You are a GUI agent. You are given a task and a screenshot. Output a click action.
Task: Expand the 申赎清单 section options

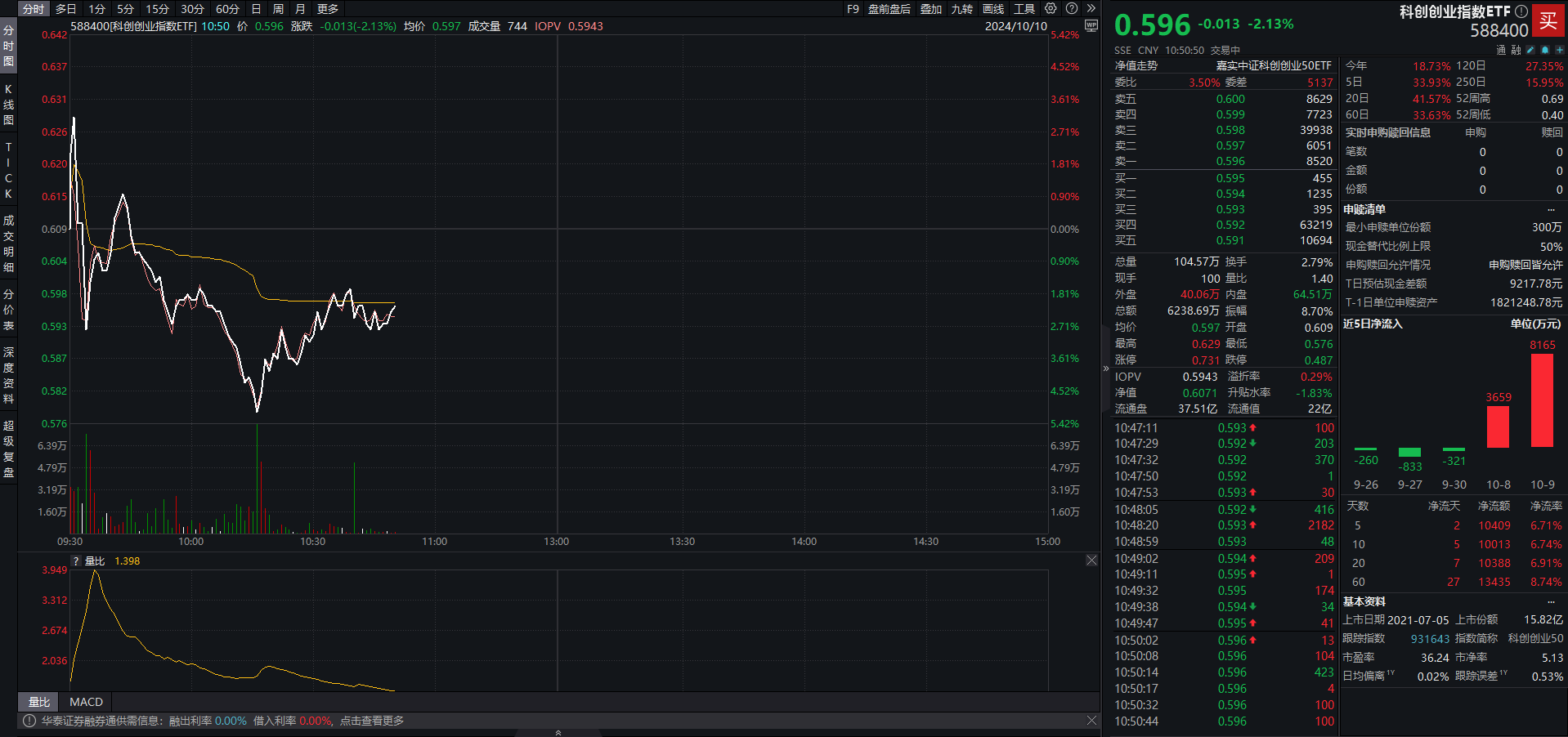(1551, 210)
